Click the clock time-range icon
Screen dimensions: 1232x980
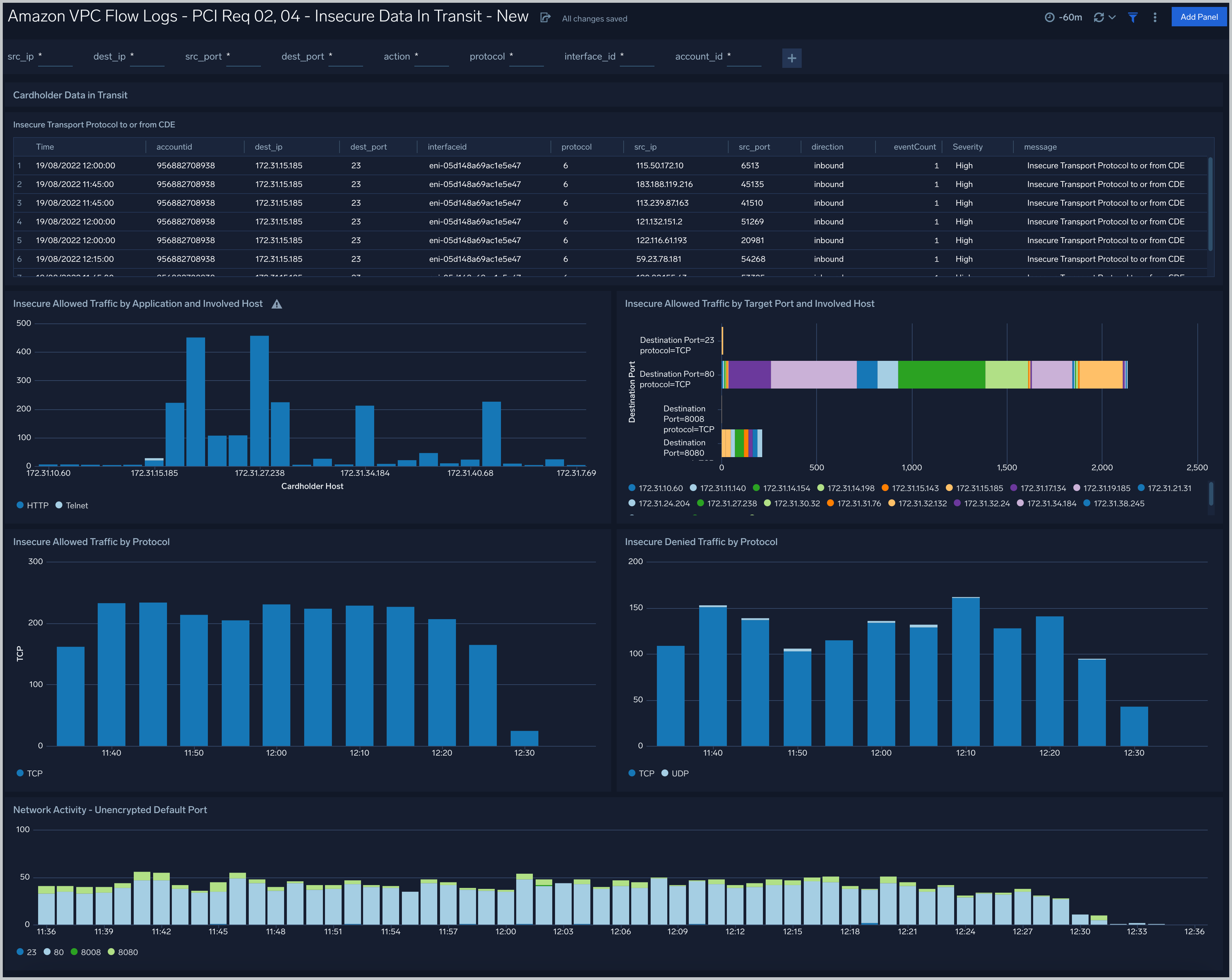click(1050, 17)
